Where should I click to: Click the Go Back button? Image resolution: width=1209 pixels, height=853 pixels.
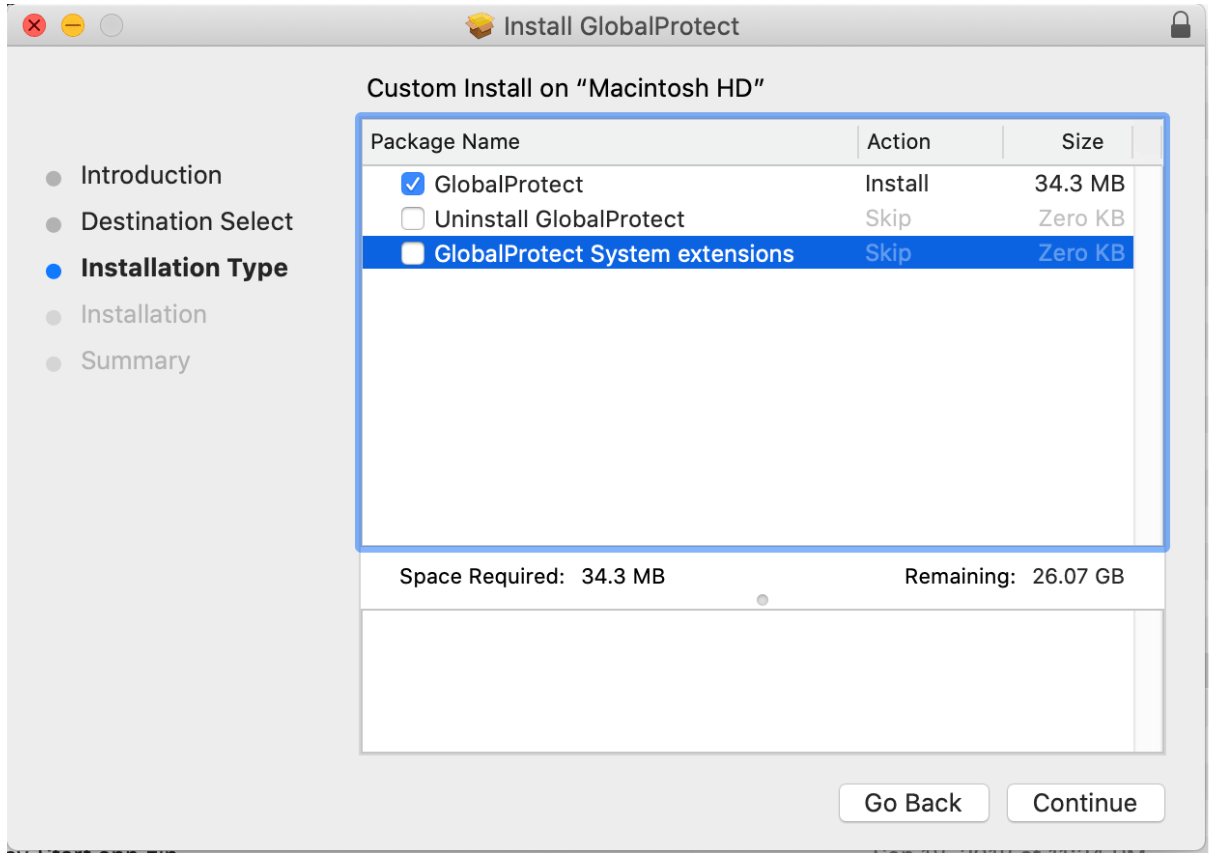pyautogui.click(x=913, y=802)
